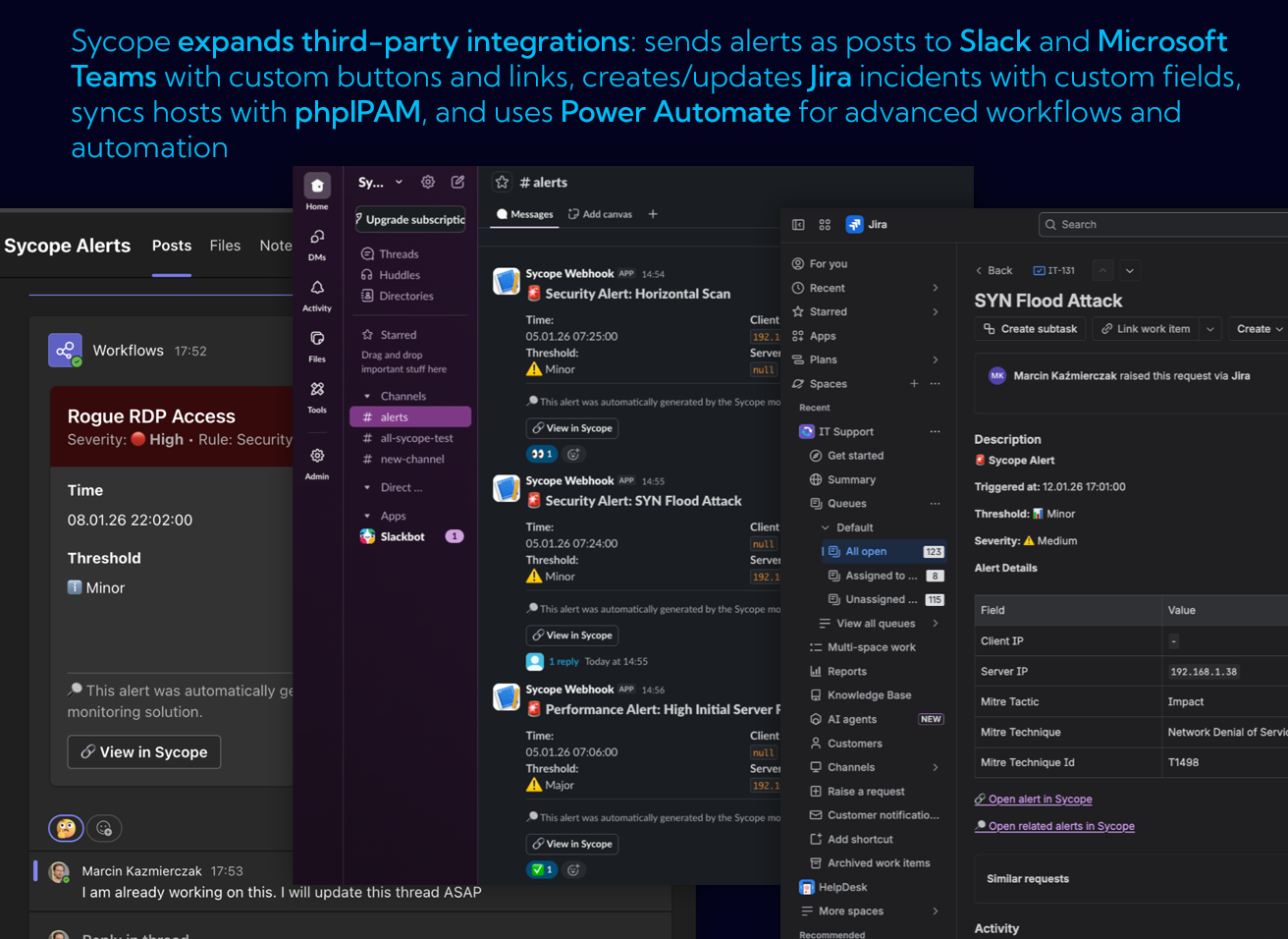Select Messages tab in Slack #alerts

pyautogui.click(x=525, y=214)
